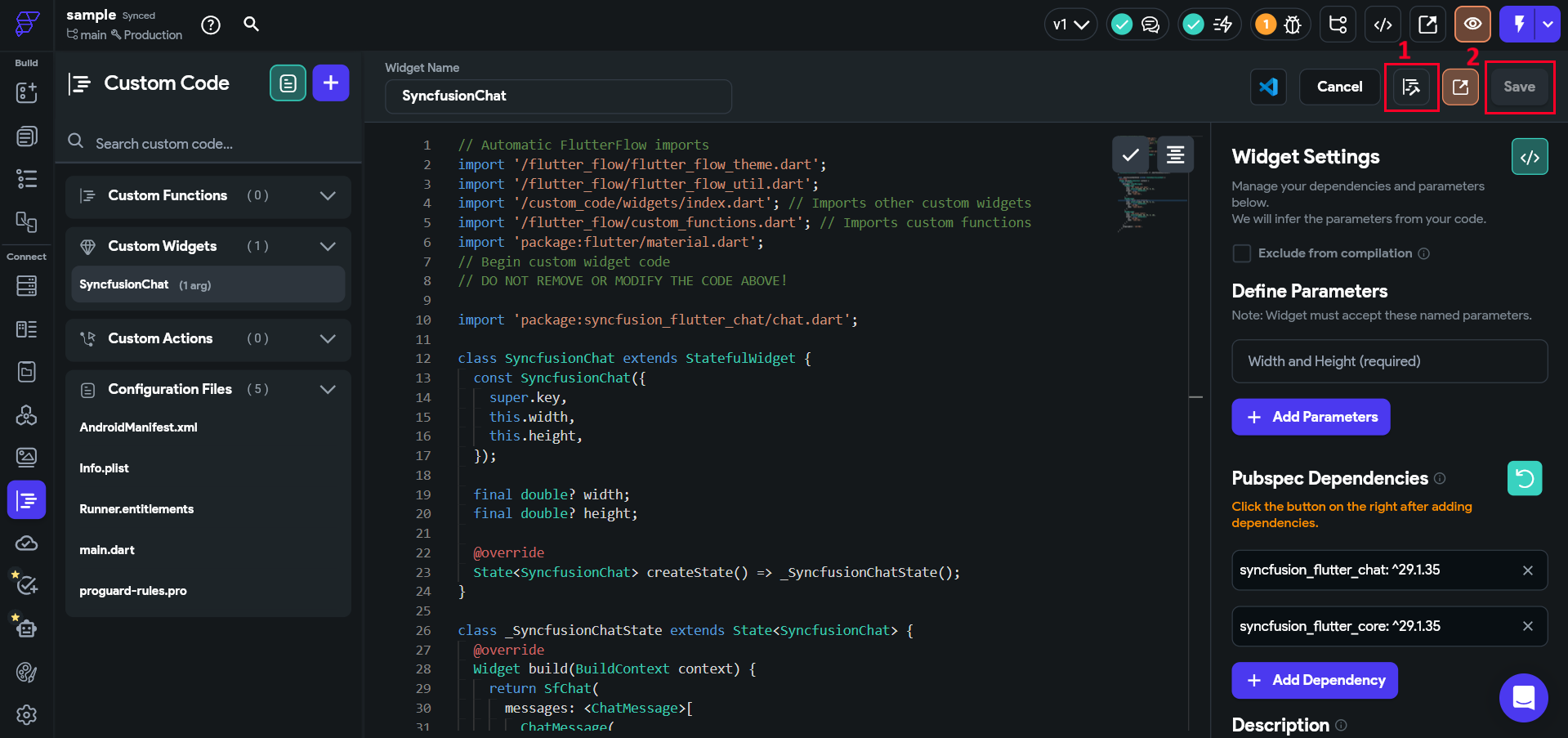This screenshot has height=738, width=1568.
Task: Click the Add Dependency button
Action: click(x=1314, y=680)
